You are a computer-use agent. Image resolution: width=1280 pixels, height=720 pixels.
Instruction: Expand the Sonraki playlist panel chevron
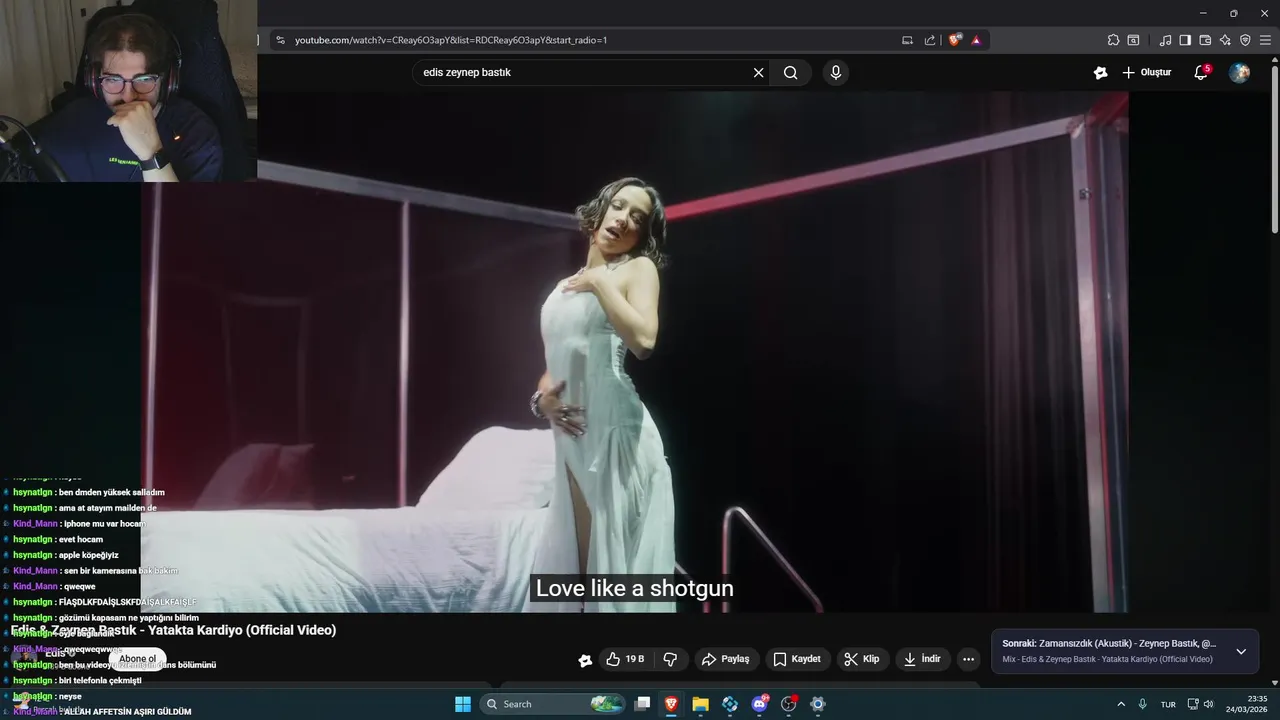pos(1241,651)
